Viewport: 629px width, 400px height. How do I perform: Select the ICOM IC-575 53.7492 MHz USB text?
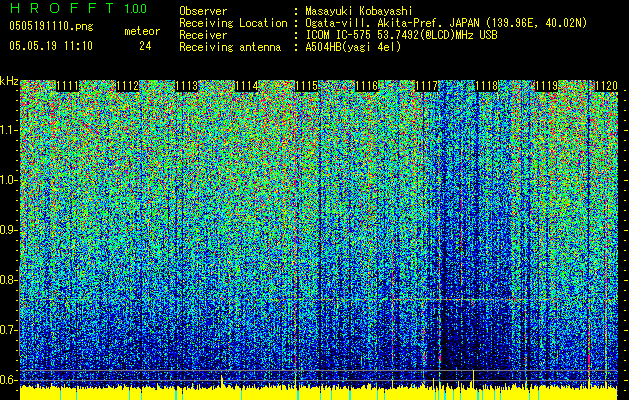tap(401, 35)
